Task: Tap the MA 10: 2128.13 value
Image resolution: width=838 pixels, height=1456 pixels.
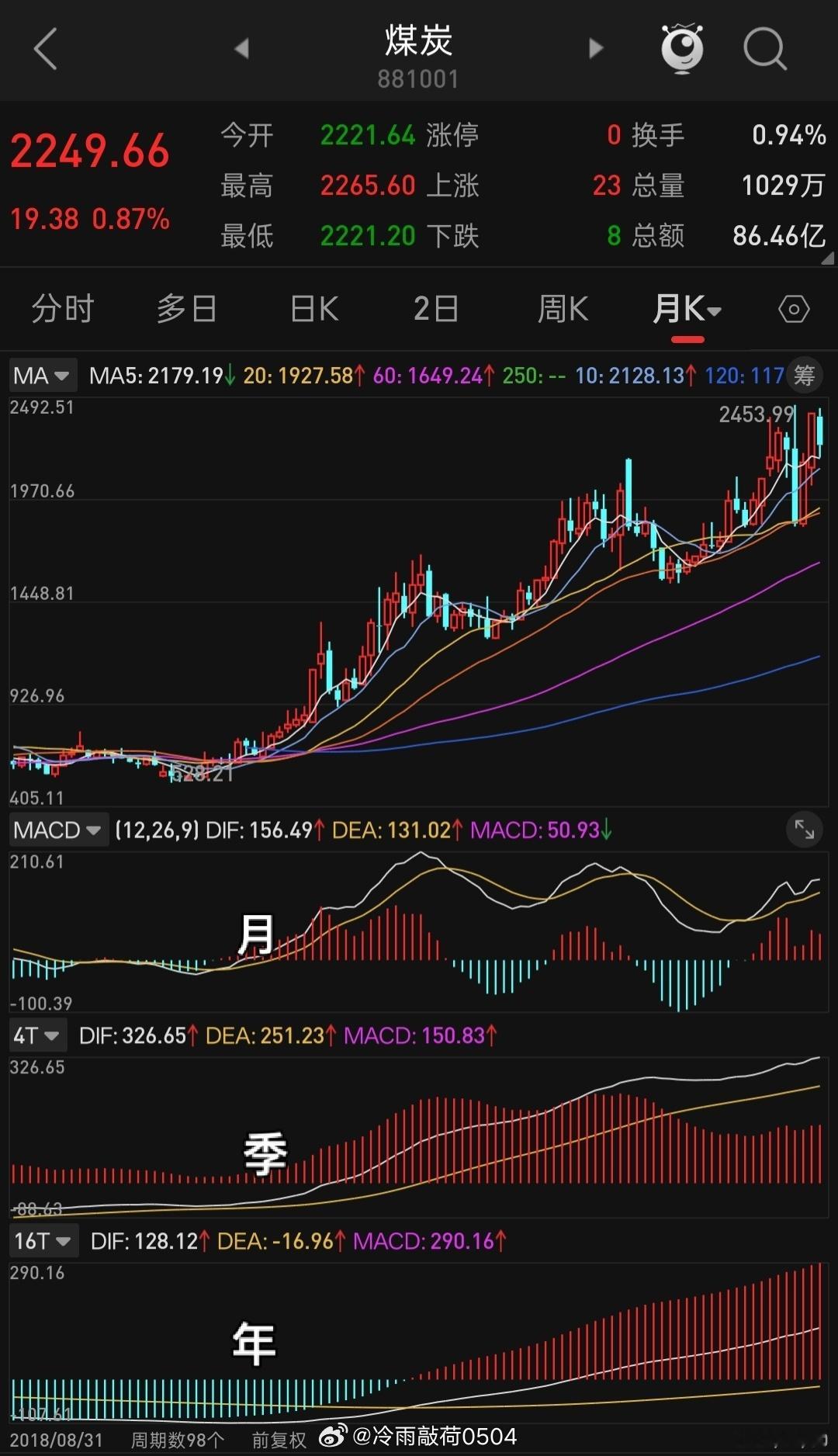Action: pos(635,376)
